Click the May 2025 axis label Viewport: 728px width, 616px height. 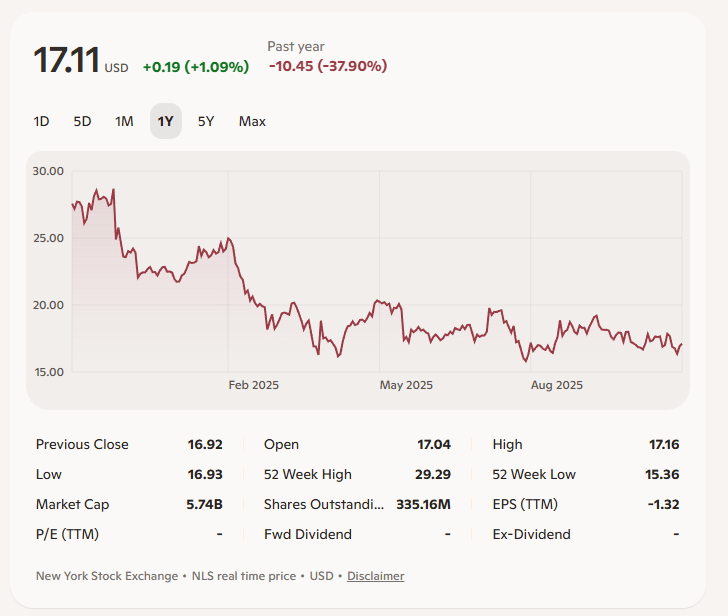(x=407, y=385)
